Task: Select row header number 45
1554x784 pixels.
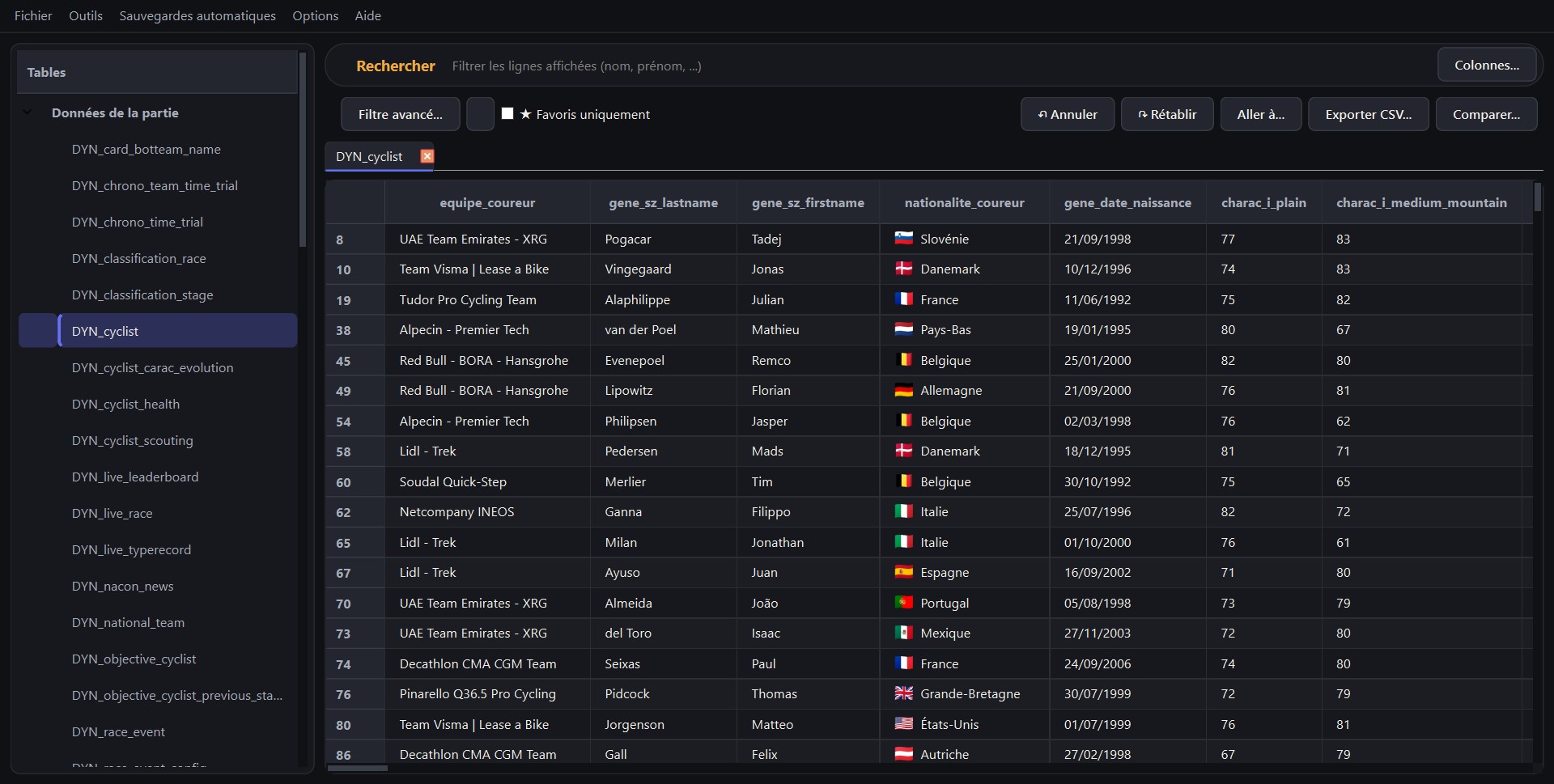Action: (x=355, y=361)
